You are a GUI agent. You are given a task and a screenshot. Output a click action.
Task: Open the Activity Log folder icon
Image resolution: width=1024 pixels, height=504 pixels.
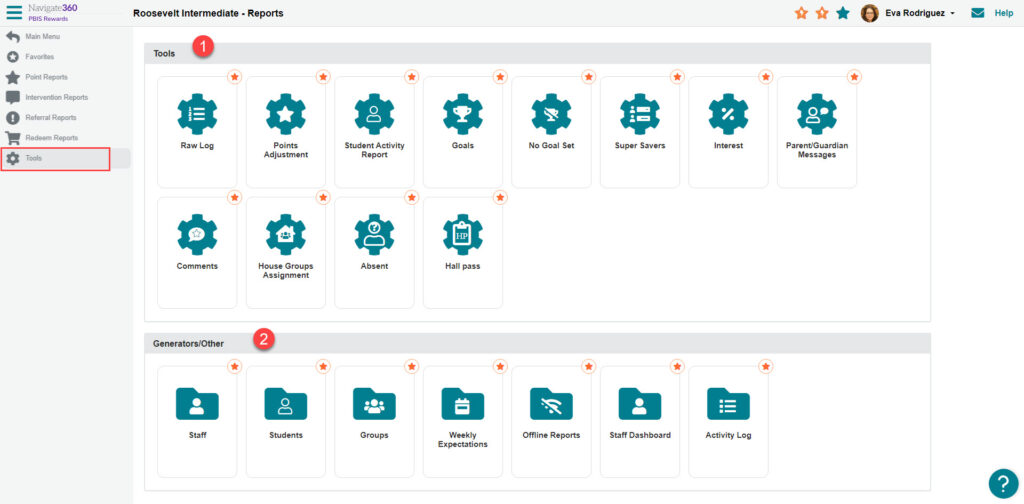click(728, 404)
